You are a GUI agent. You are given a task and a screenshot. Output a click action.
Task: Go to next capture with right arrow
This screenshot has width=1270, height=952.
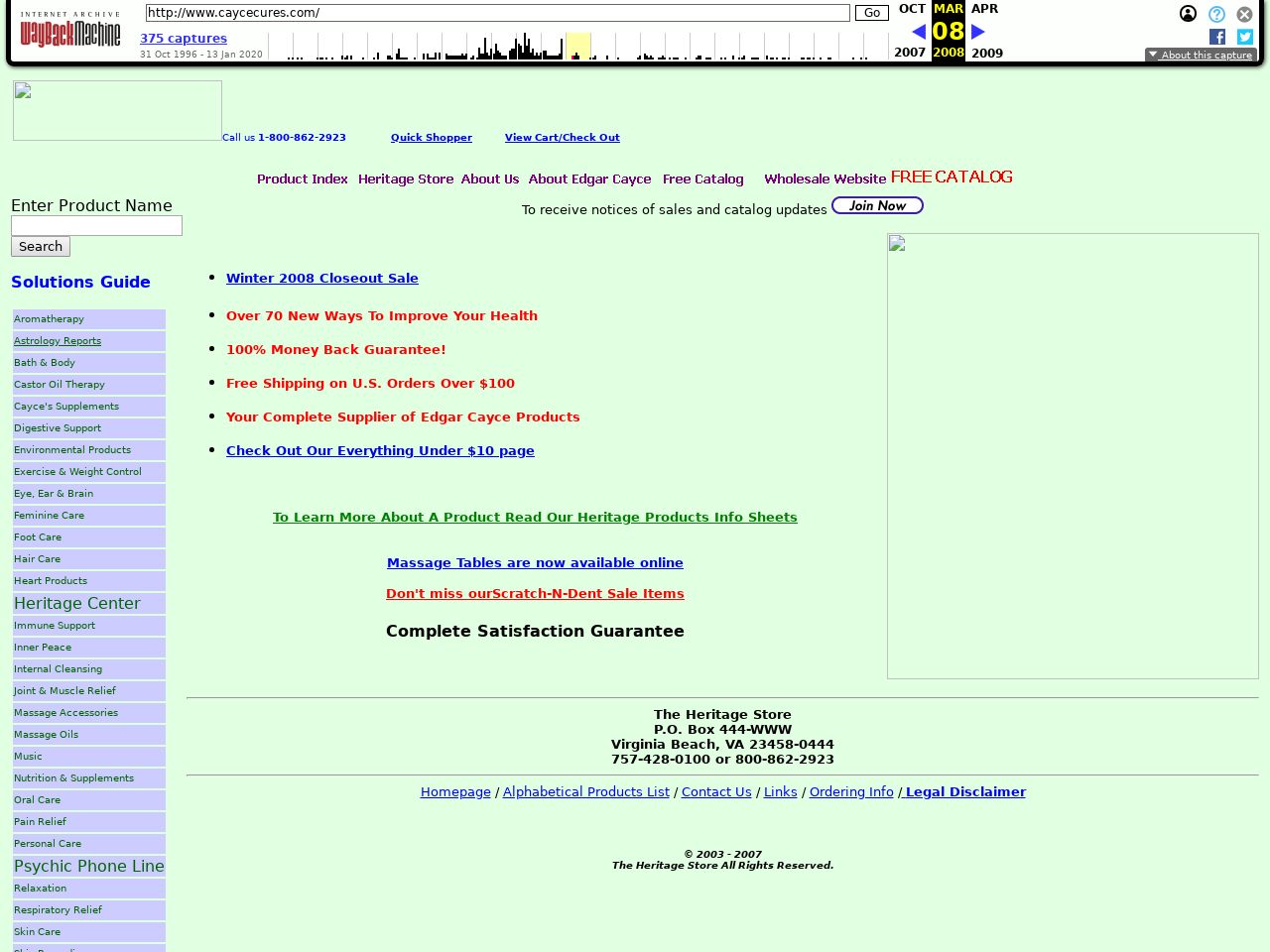[978, 32]
